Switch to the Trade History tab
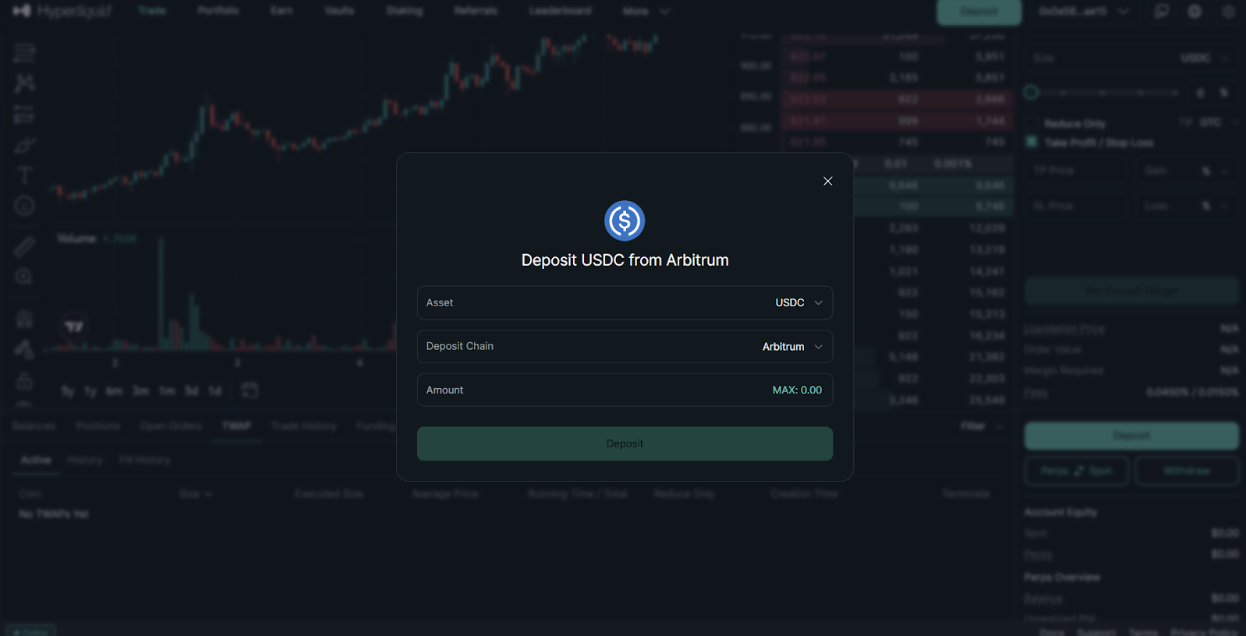The image size is (1246, 636). (303, 426)
